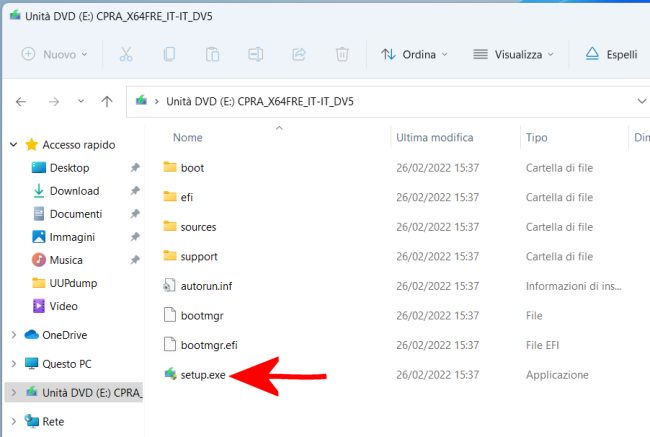The height and width of the screenshot is (437, 650).
Task: Click the Rename icon in toolbar
Action: tap(255, 54)
